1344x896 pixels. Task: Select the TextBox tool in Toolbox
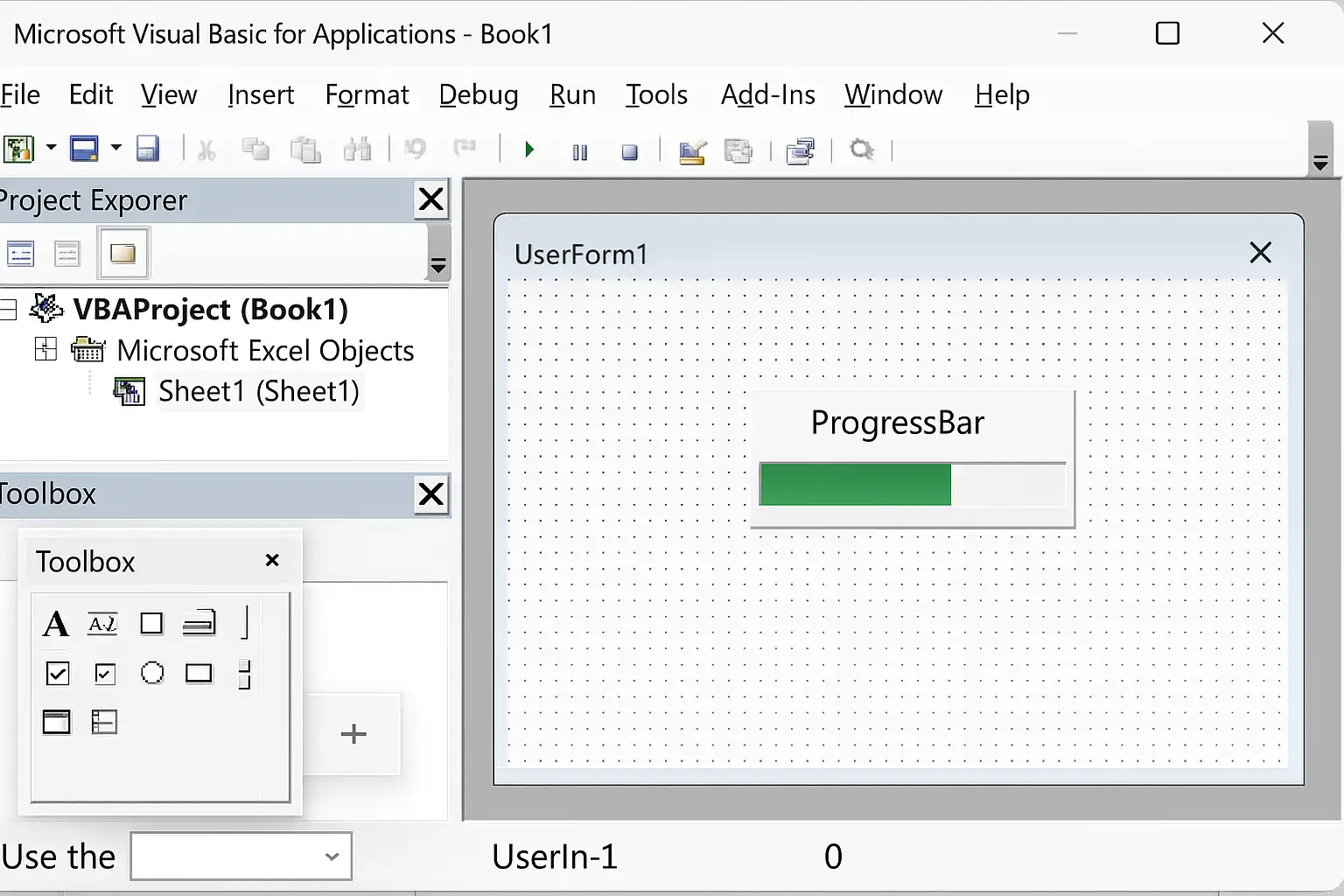point(102,624)
